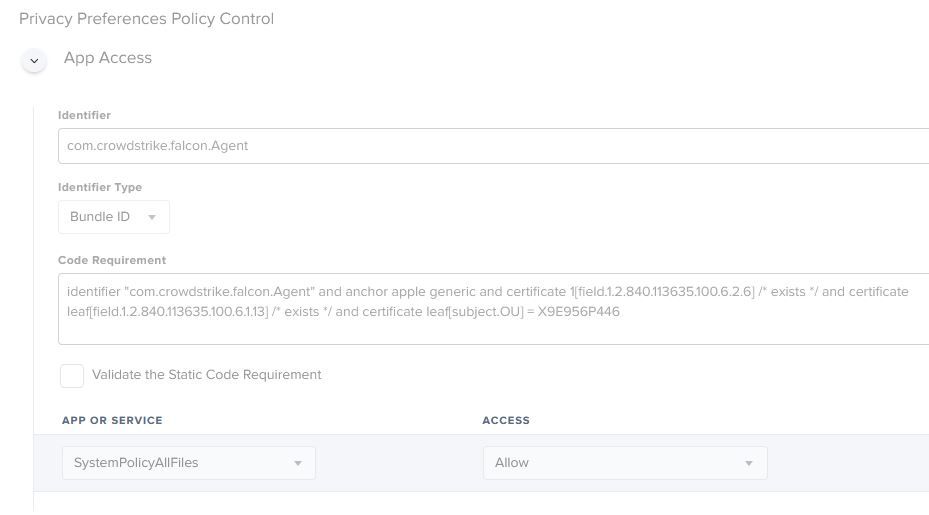Viewport: 929px width, 515px height.
Task: Open the SystemPolicyAllFiles service dropdown
Action: click(x=188, y=463)
